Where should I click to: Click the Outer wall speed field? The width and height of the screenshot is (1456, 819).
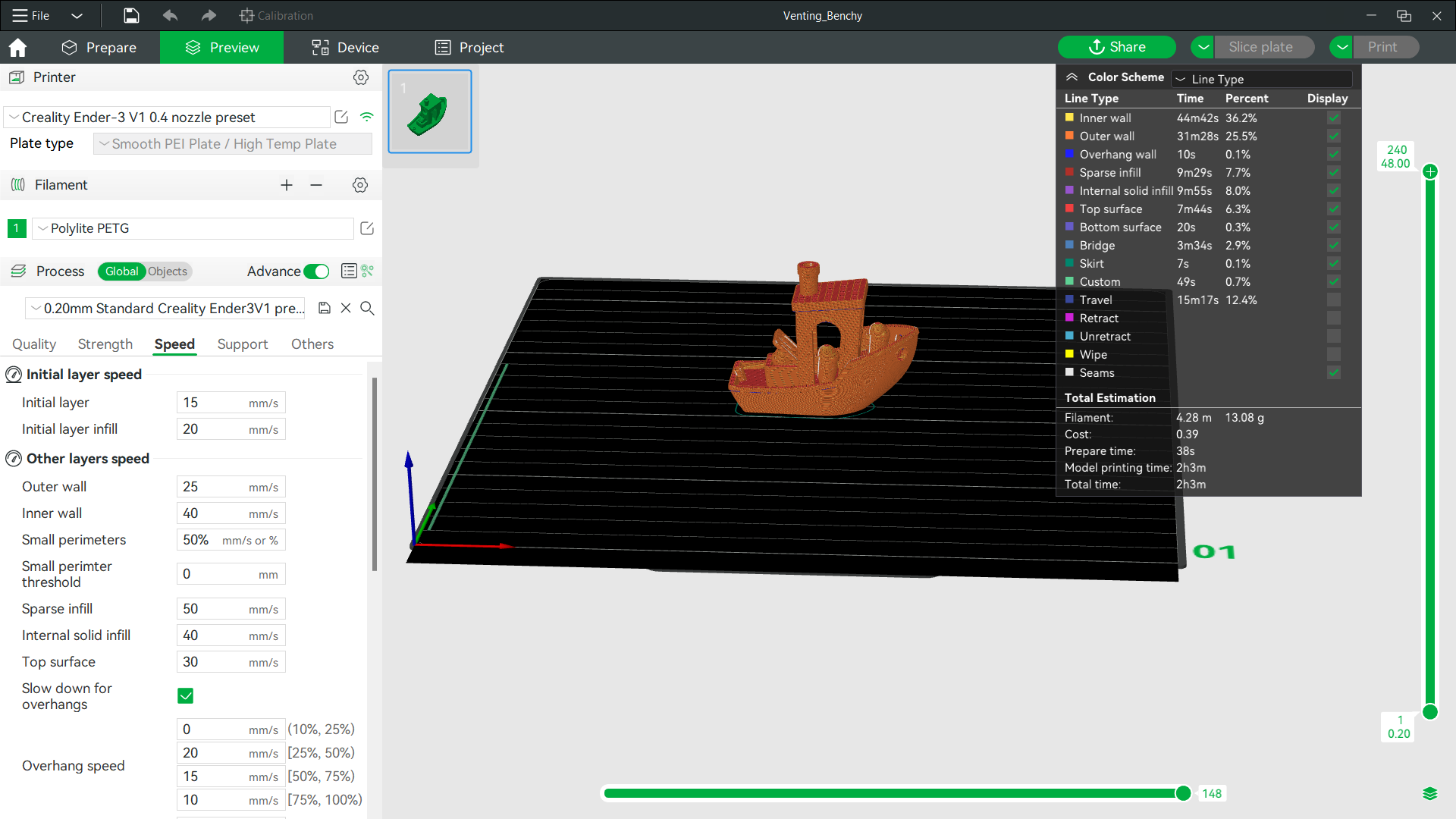[231, 487]
